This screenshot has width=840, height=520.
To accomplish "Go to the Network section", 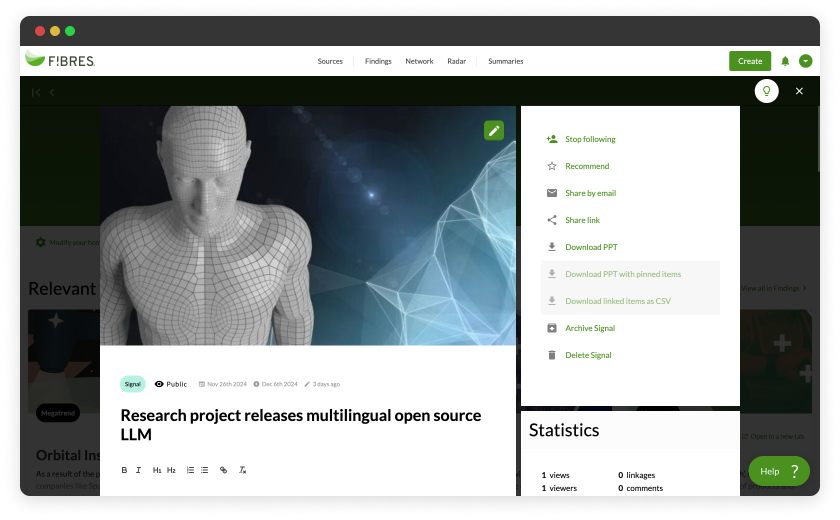I will (x=419, y=61).
